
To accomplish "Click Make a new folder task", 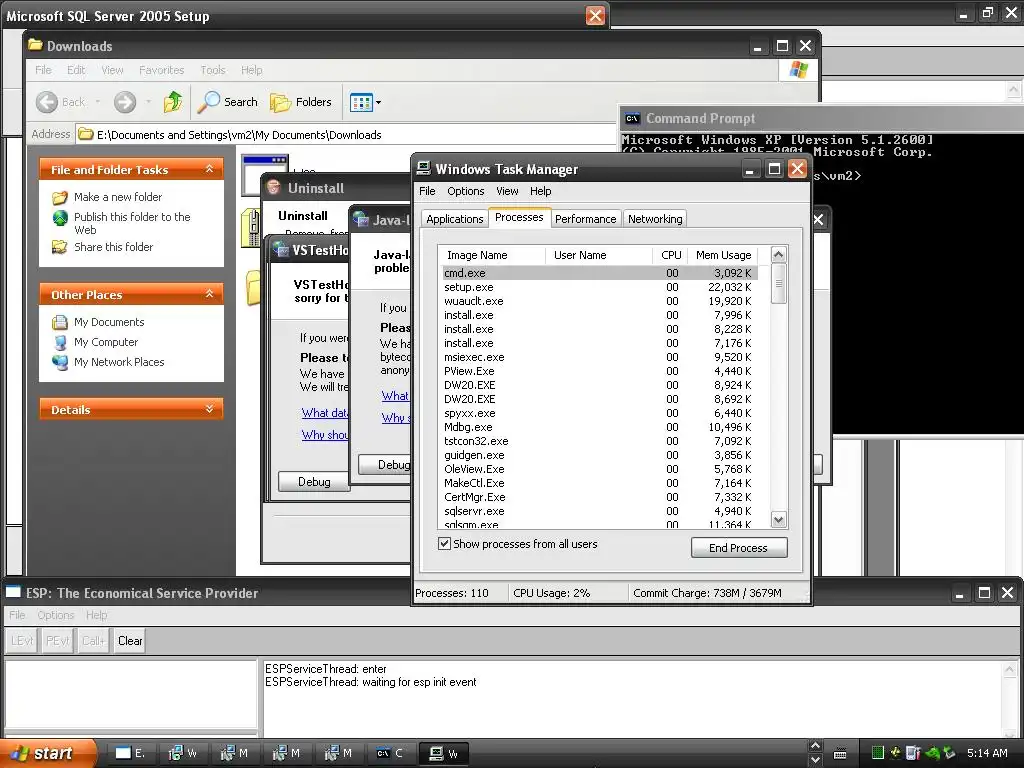I will (118, 197).
